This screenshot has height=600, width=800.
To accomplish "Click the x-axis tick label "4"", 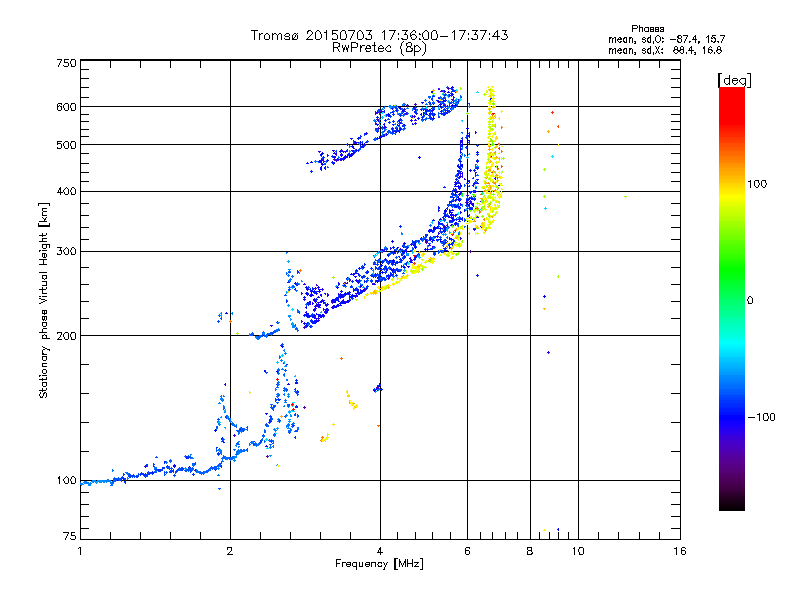I will [x=380, y=551].
